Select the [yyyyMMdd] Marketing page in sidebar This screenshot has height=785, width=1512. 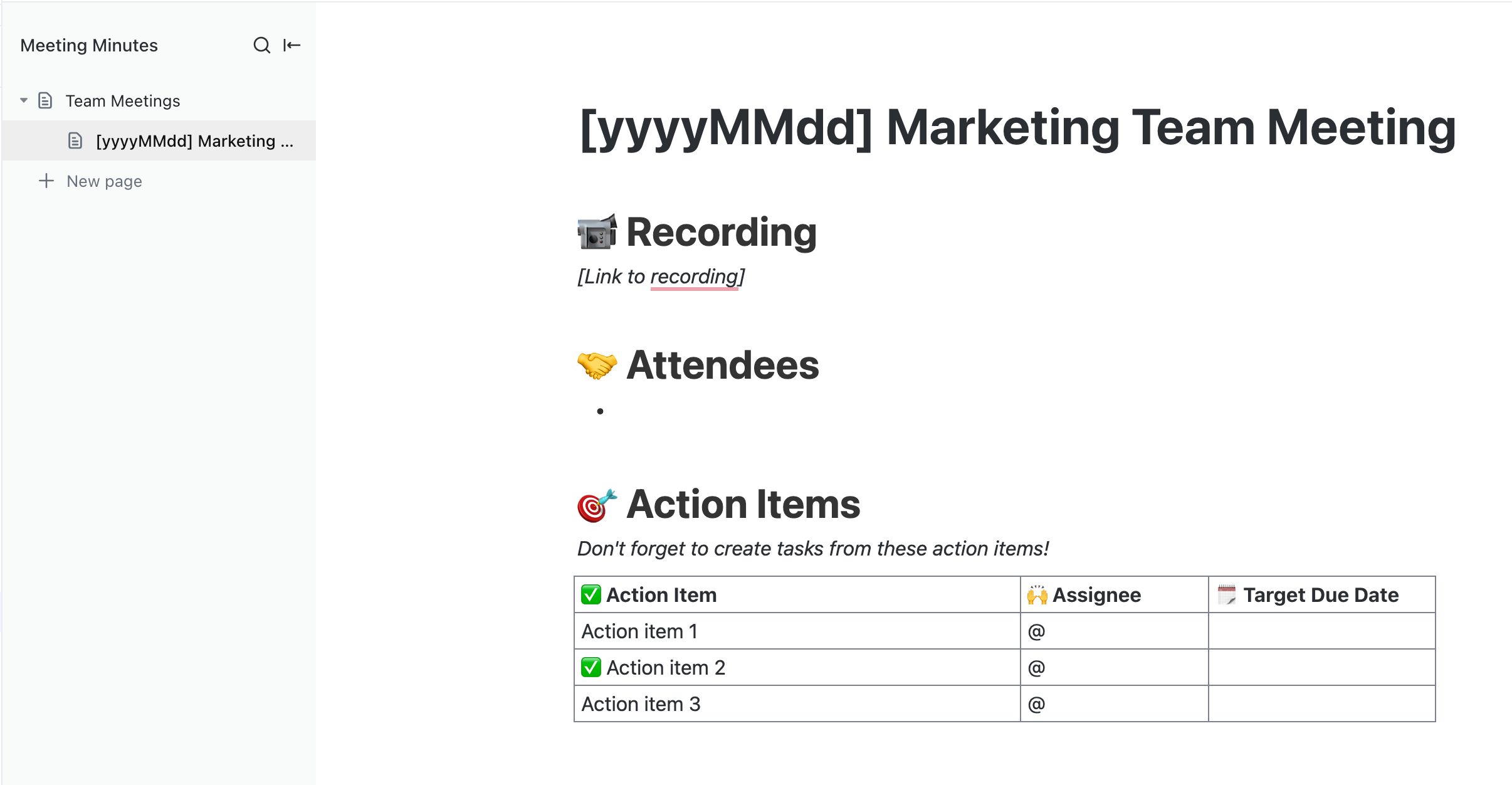pyautogui.click(x=194, y=141)
